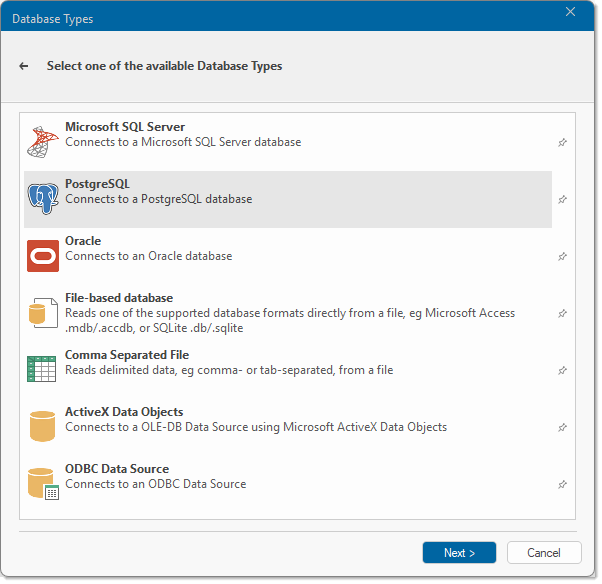Click the red Oracle logo icon
Screen dimensions: 602x584
coord(43,256)
